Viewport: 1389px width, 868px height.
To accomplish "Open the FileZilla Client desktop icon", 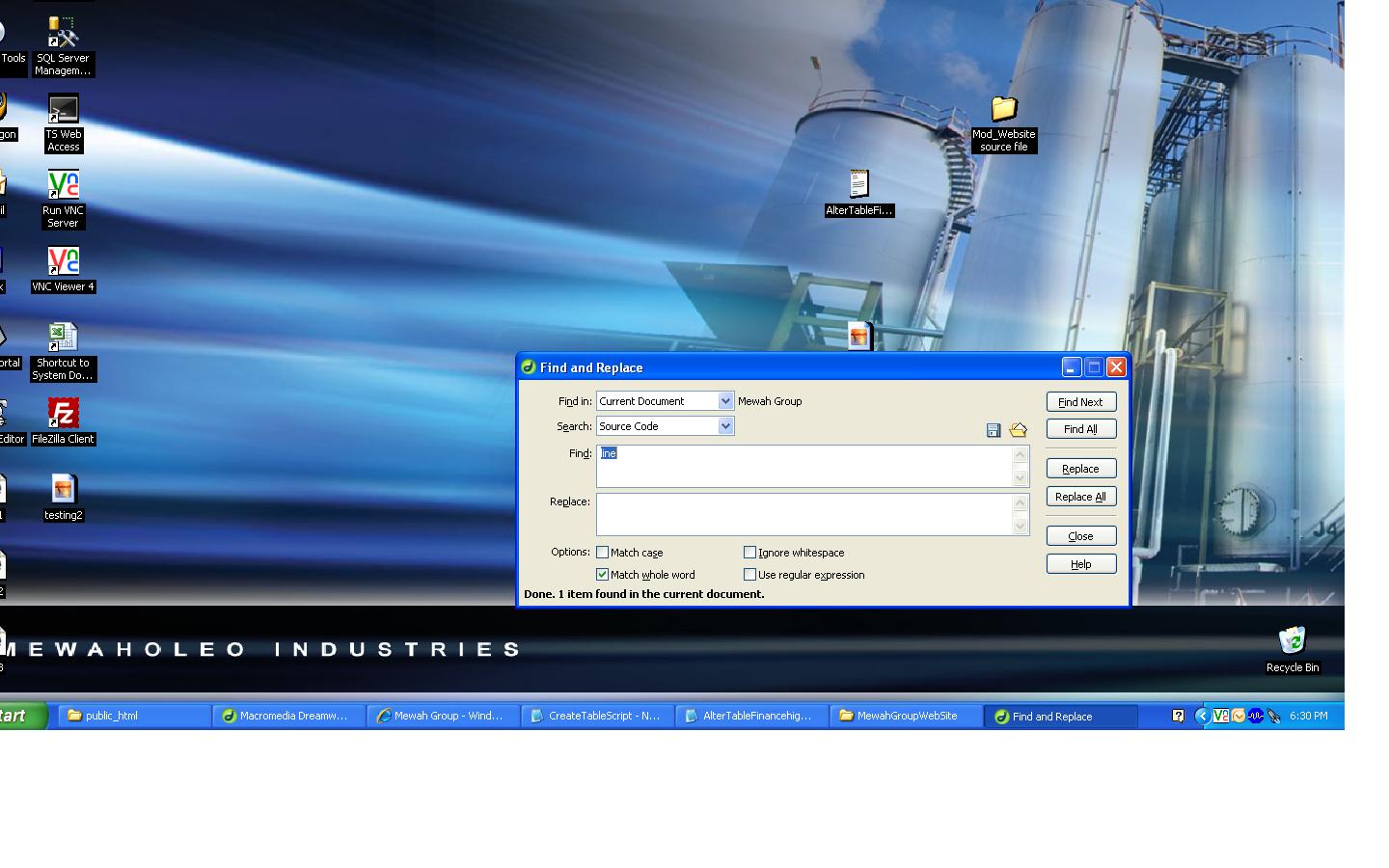I will [63, 415].
